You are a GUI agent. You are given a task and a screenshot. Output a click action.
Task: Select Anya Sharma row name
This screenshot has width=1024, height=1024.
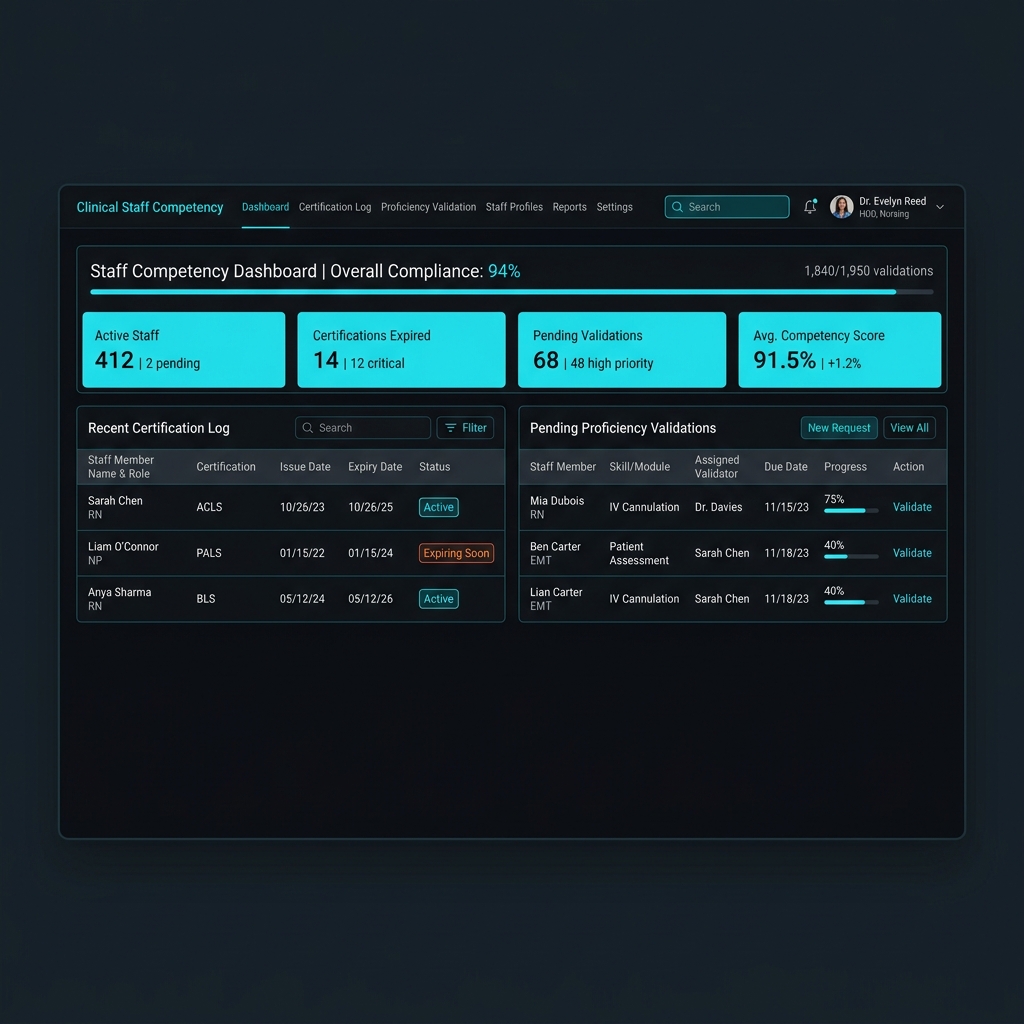pos(120,592)
